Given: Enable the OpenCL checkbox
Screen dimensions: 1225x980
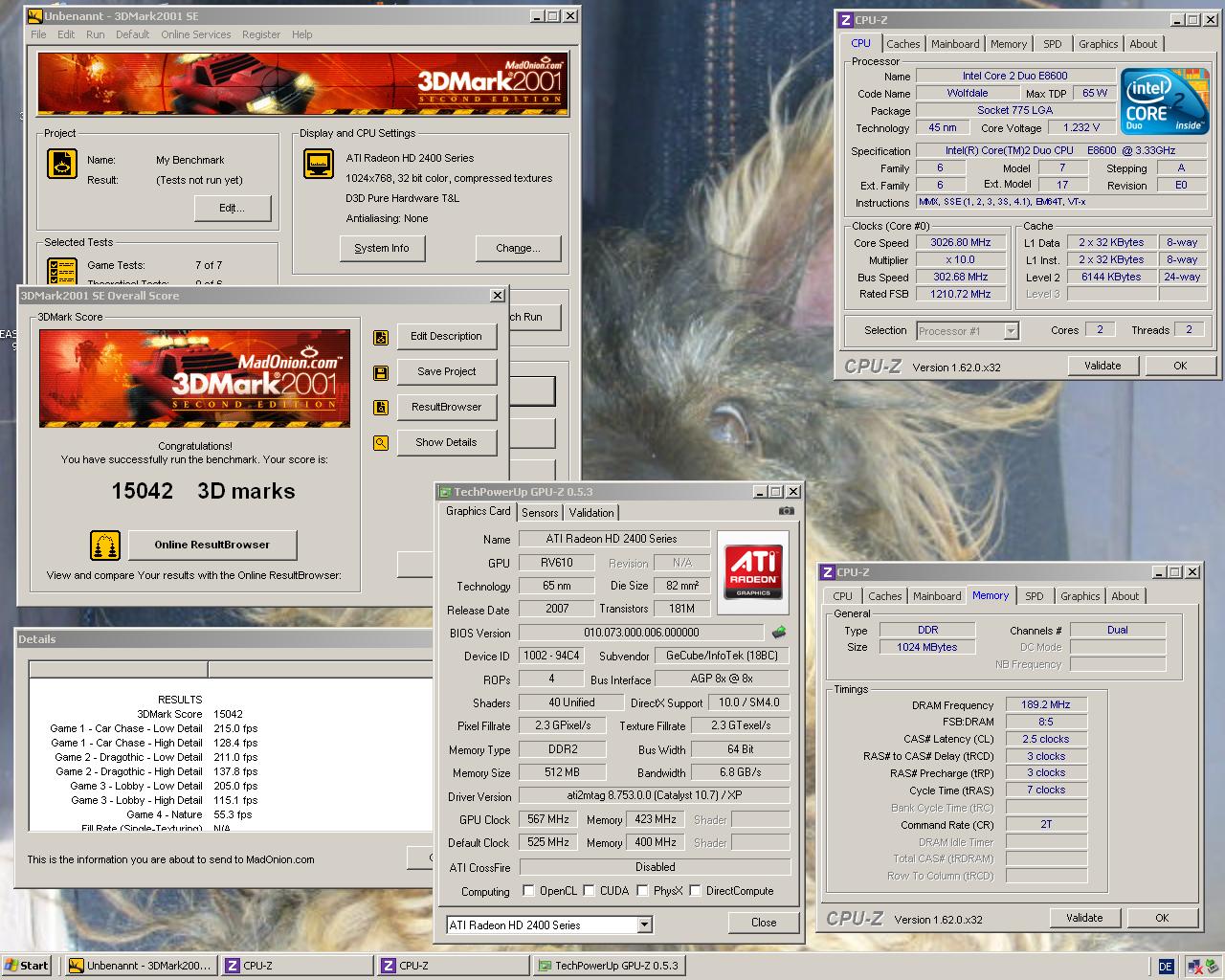Looking at the screenshot, I should (x=528, y=891).
